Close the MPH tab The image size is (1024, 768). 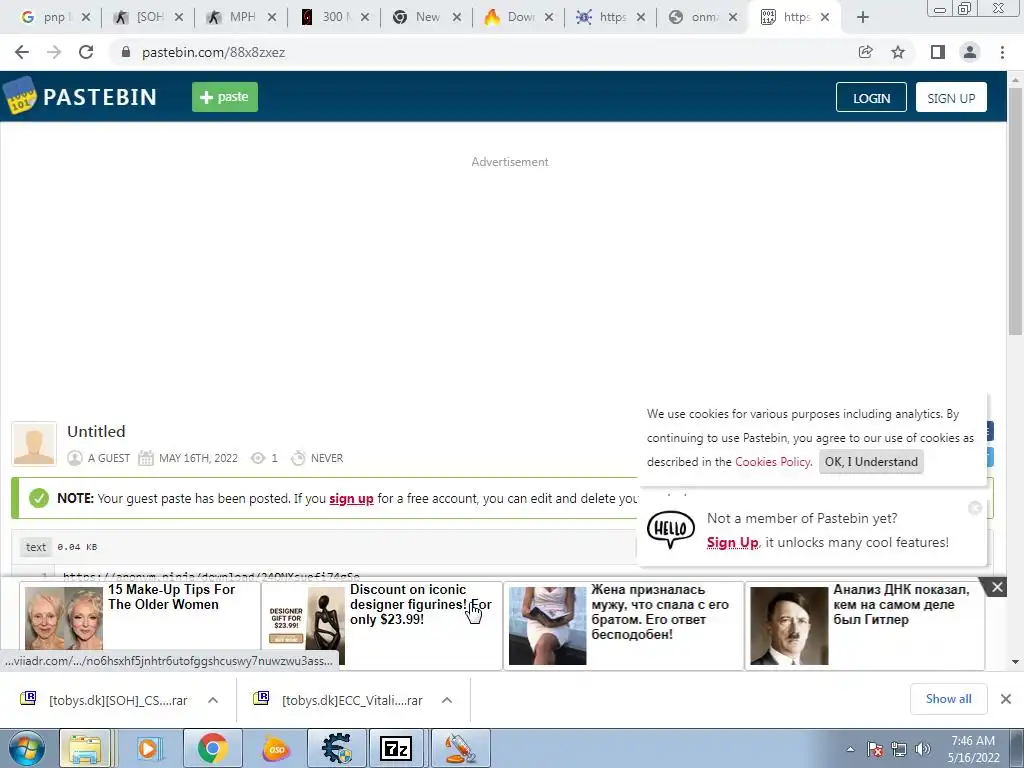tap(272, 18)
